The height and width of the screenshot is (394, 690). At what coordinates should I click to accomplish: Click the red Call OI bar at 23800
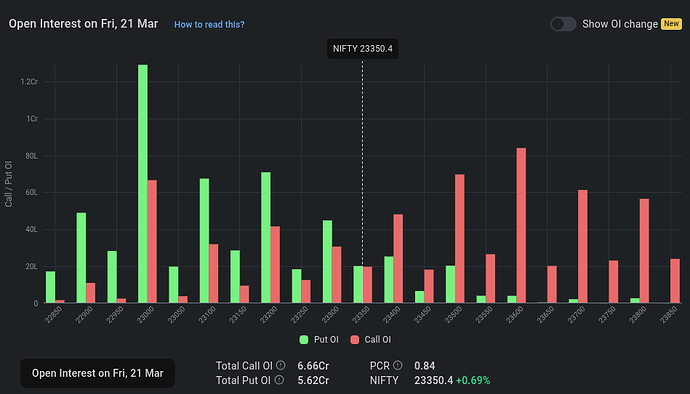[x=644, y=251]
